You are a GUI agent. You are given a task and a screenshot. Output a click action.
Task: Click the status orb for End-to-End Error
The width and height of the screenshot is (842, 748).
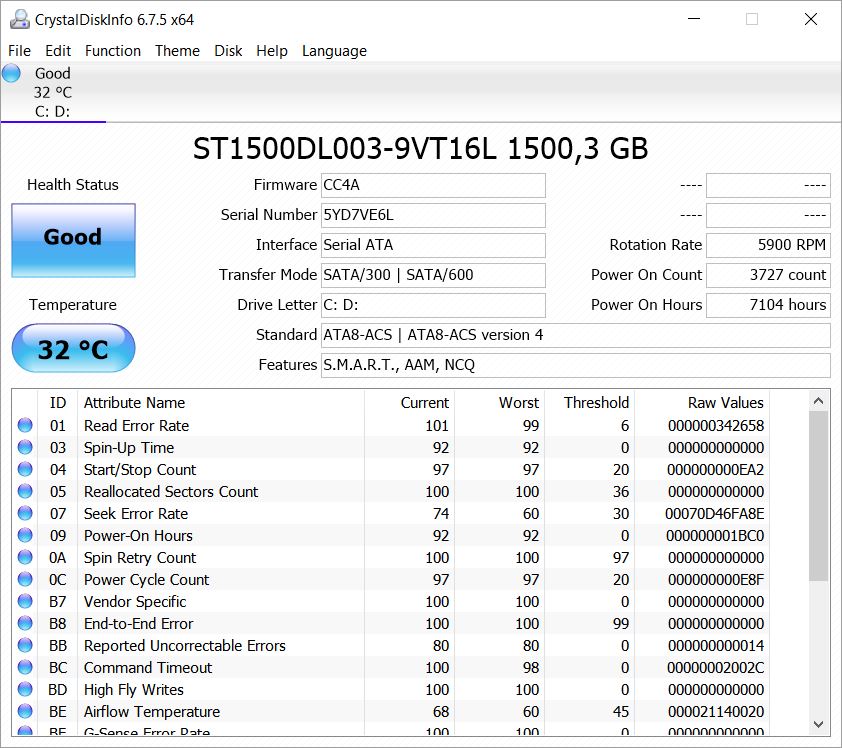tap(25, 623)
